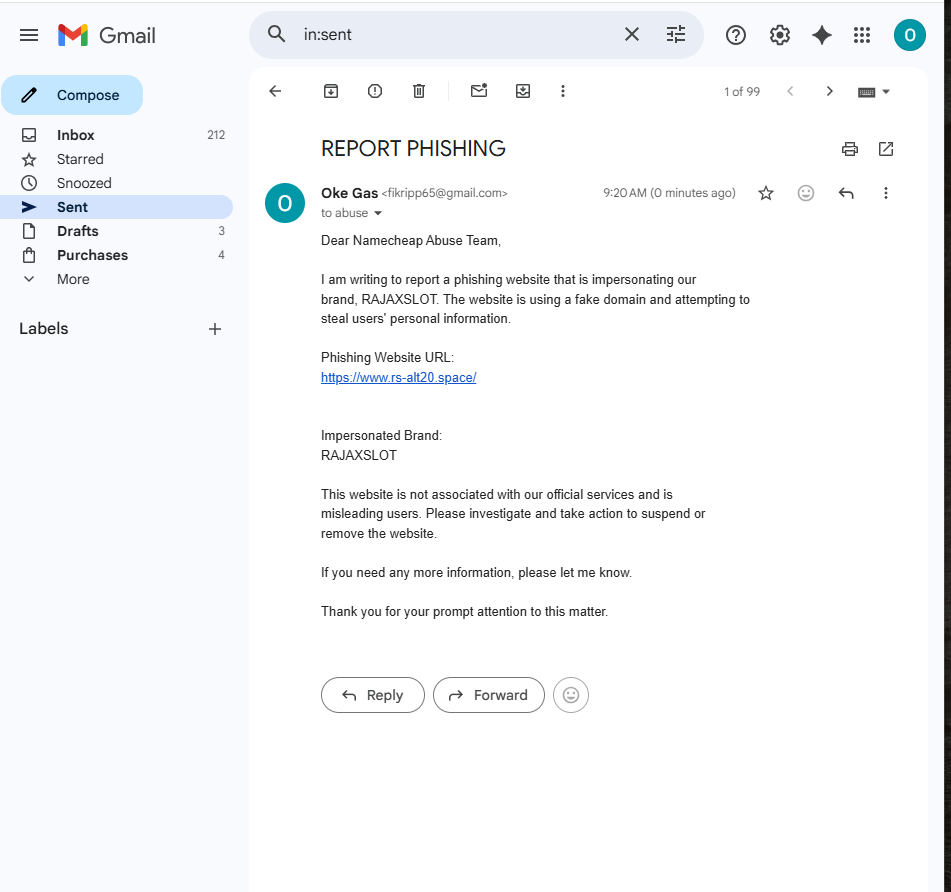Image resolution: width=951 pixels, height=892 pixels.
Task: Open the rs-alt20.space phishing URL link
Action: [x=398, y=378]
